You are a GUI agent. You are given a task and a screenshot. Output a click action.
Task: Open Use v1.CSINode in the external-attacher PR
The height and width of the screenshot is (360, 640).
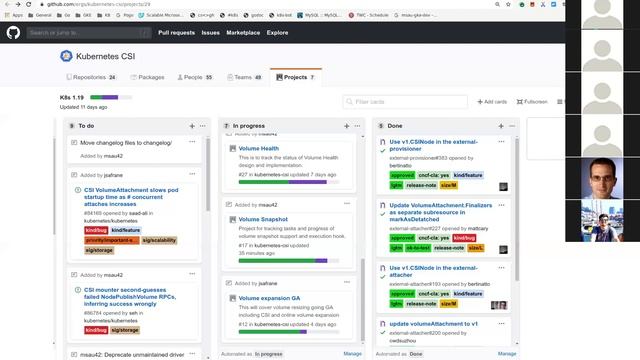point(433,271)
